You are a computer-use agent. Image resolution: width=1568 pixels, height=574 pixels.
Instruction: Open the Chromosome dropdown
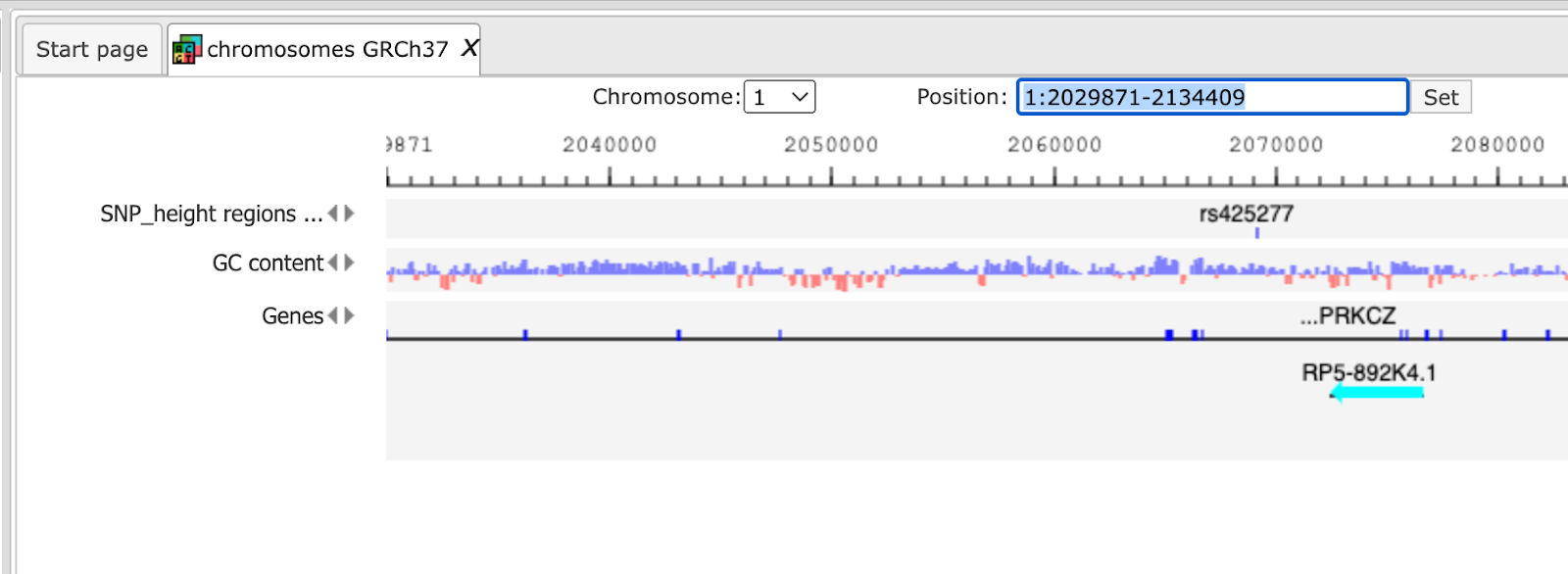click(779, 97)
